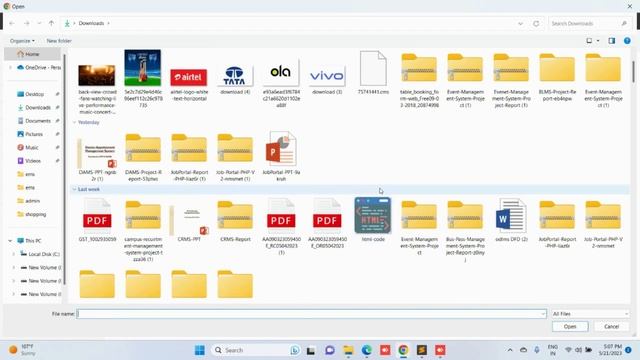Open Documents in the navigation pane

38,121
